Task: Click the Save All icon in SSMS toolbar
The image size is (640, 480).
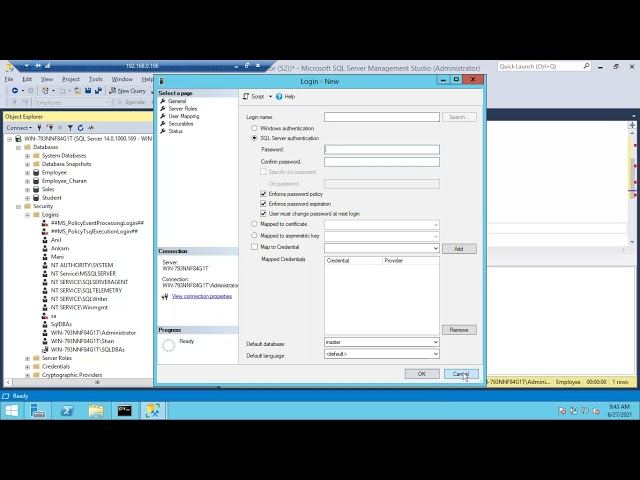Action: pyautogui.click(x=98, y=91)
